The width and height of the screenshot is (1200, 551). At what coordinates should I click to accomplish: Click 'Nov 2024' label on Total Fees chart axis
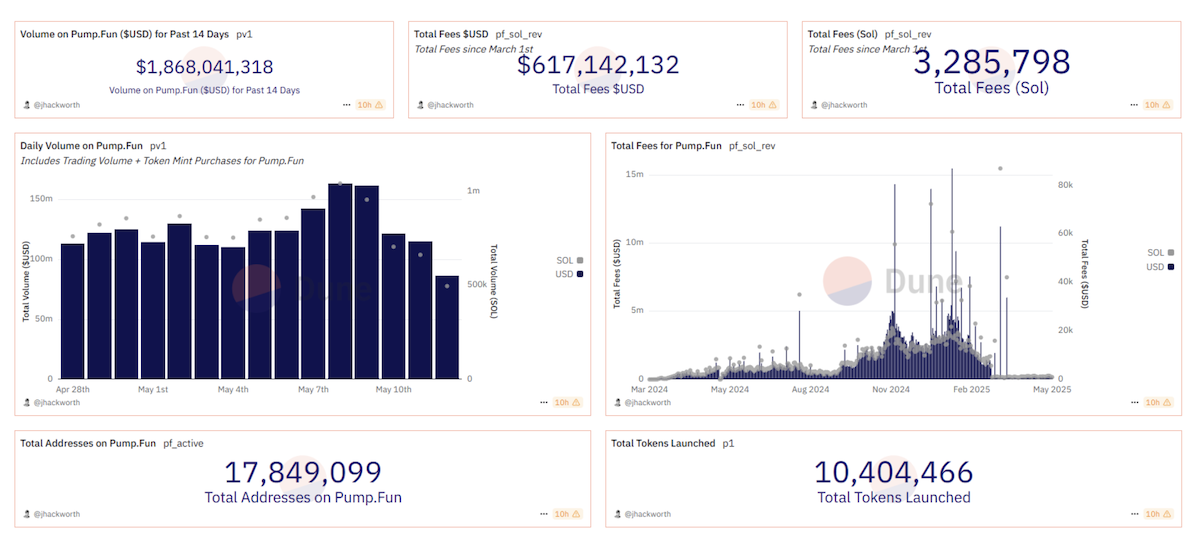pos(891,389)
